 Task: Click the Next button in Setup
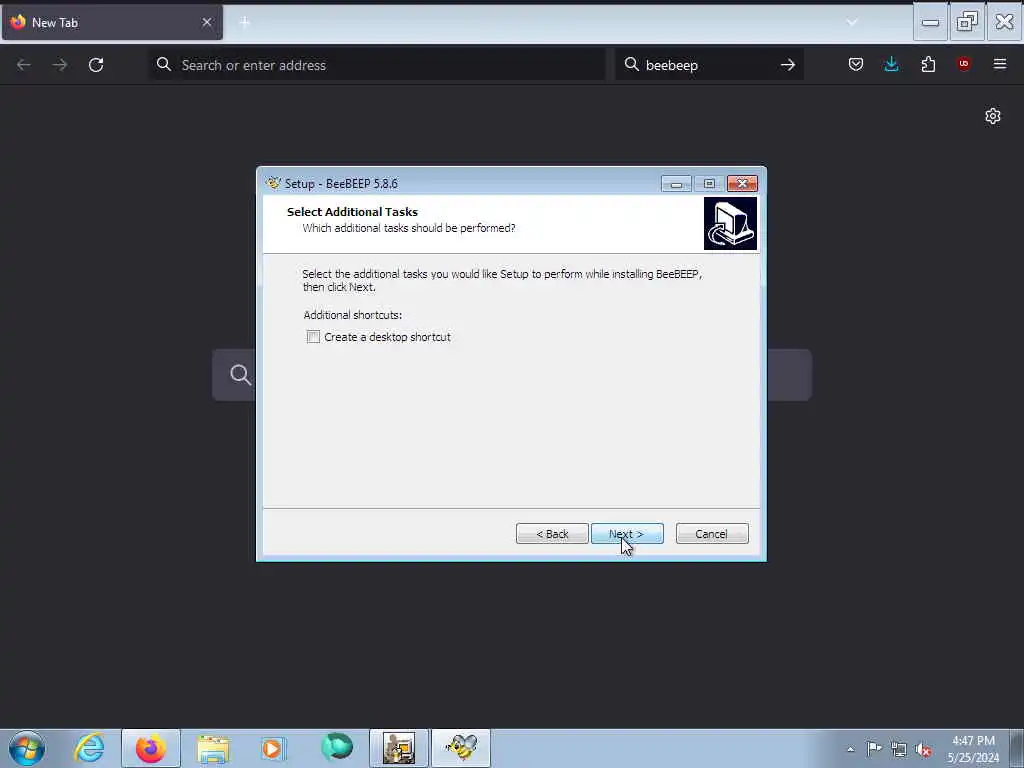(x=627, y=534)
